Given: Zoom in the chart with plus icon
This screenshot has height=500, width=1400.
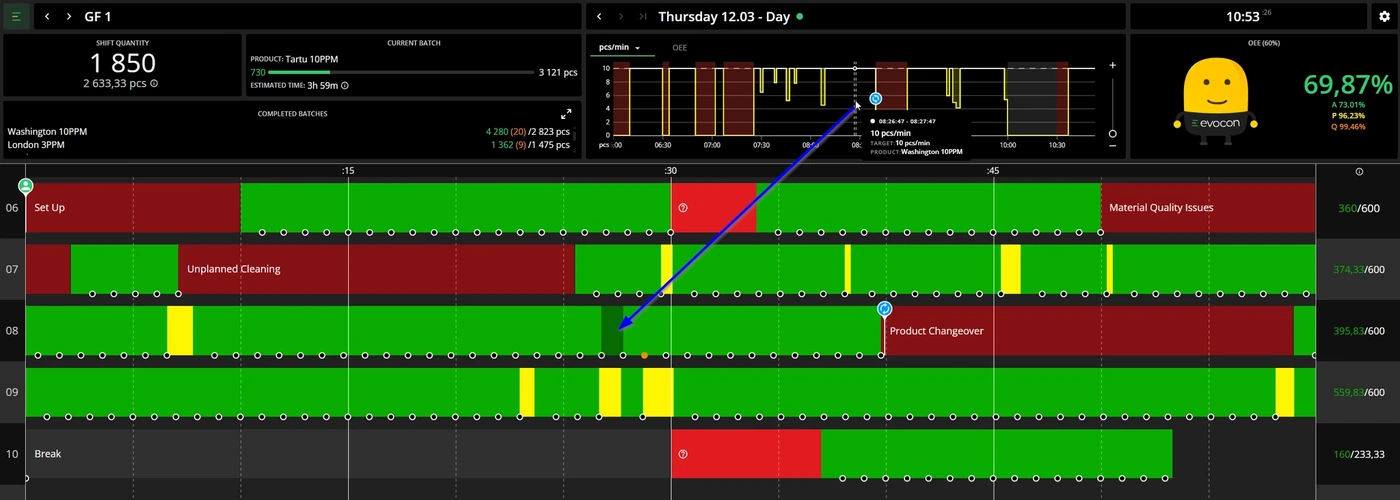Looking at the screenshot, I should tap(1113, 65).
